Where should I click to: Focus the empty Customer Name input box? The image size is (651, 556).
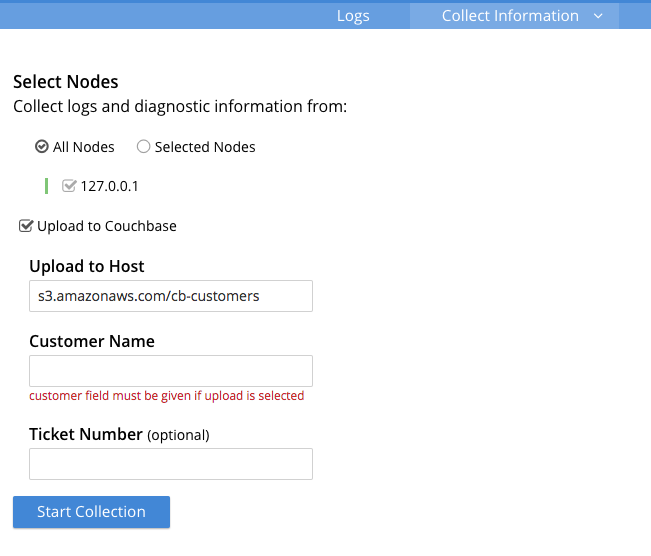[x=171, y=371]
